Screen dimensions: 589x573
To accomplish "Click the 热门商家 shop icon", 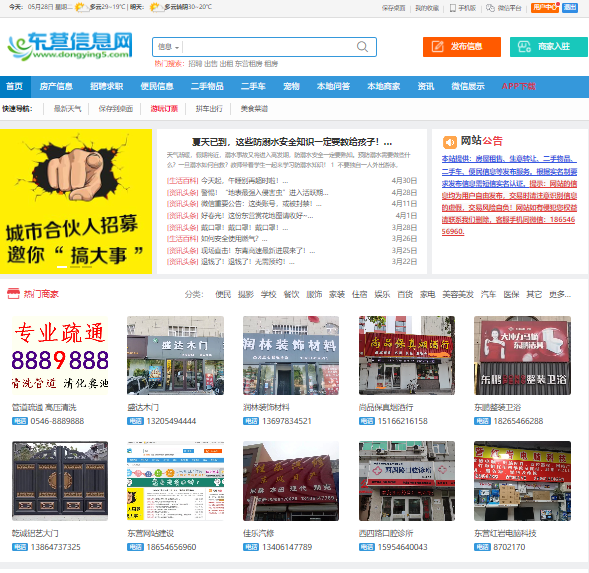I will coord(13,293).
